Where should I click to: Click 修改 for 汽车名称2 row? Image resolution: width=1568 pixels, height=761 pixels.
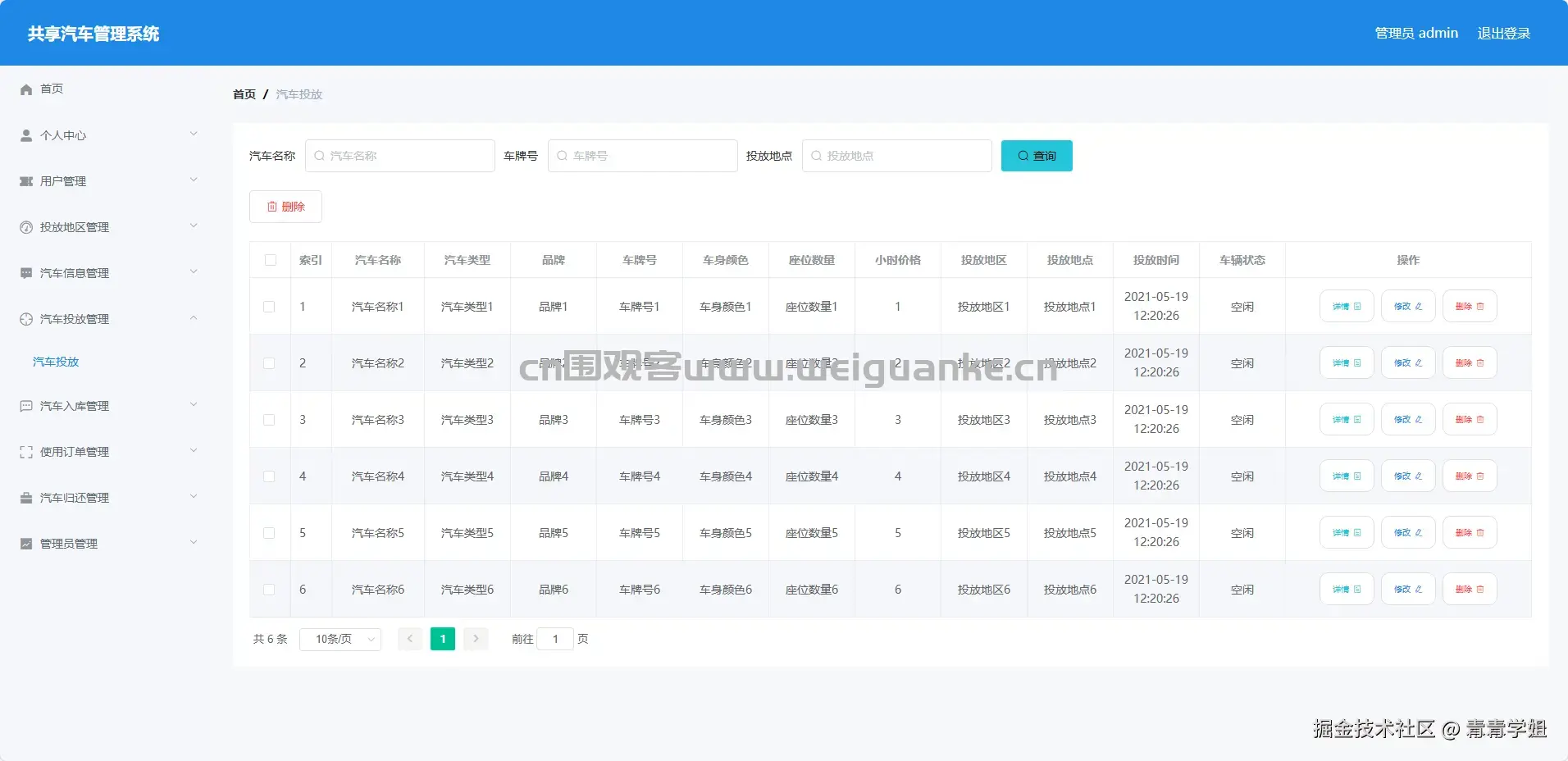click(1408, 362)
